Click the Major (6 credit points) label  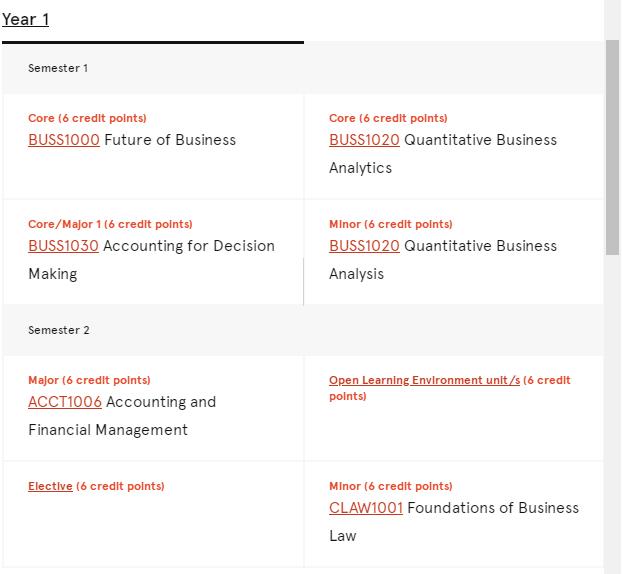(x=89, y=381)
